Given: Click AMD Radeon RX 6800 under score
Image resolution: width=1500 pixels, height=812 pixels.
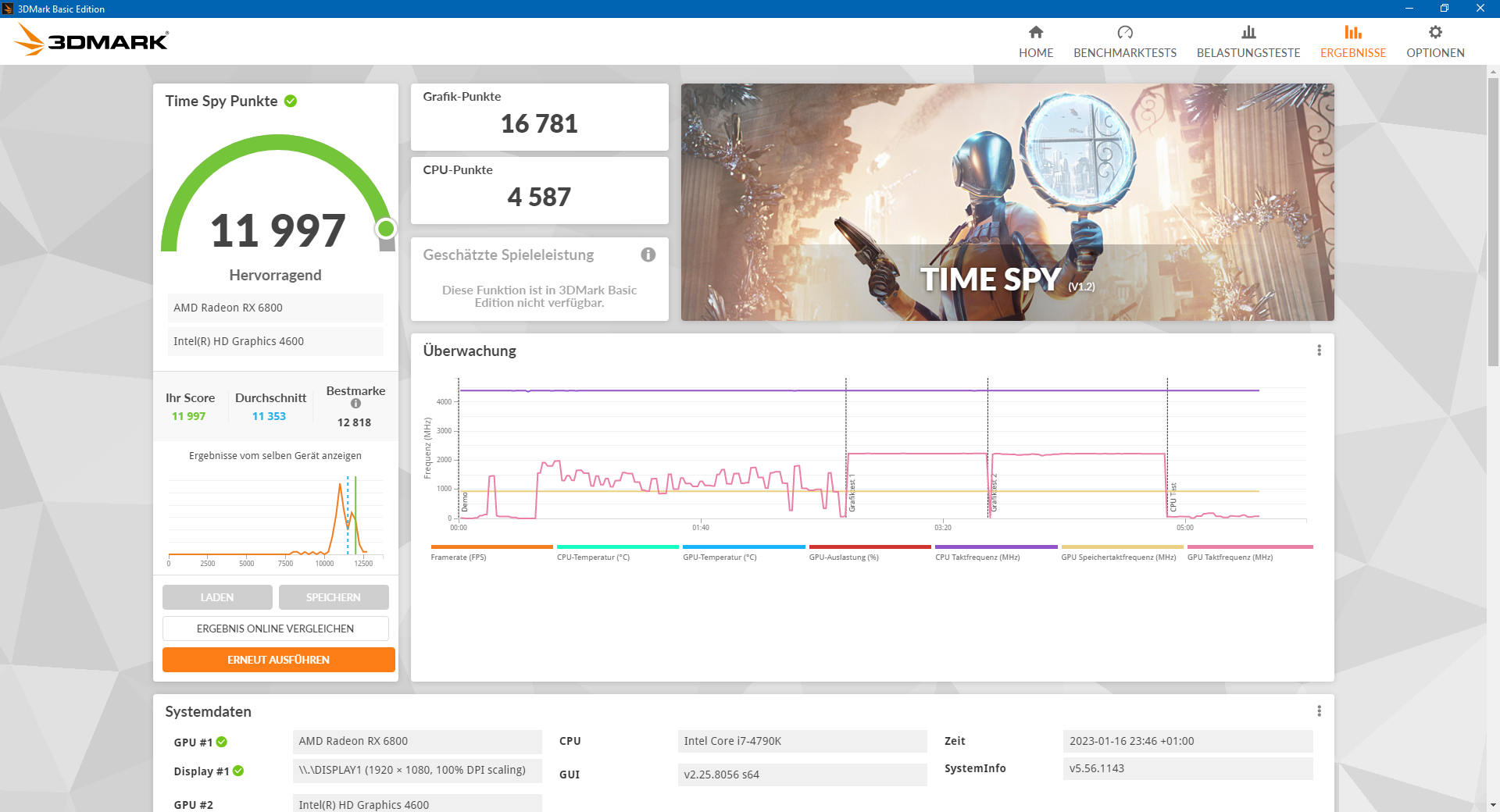Looking at the screenshot, I should click(x=275, y=308).
